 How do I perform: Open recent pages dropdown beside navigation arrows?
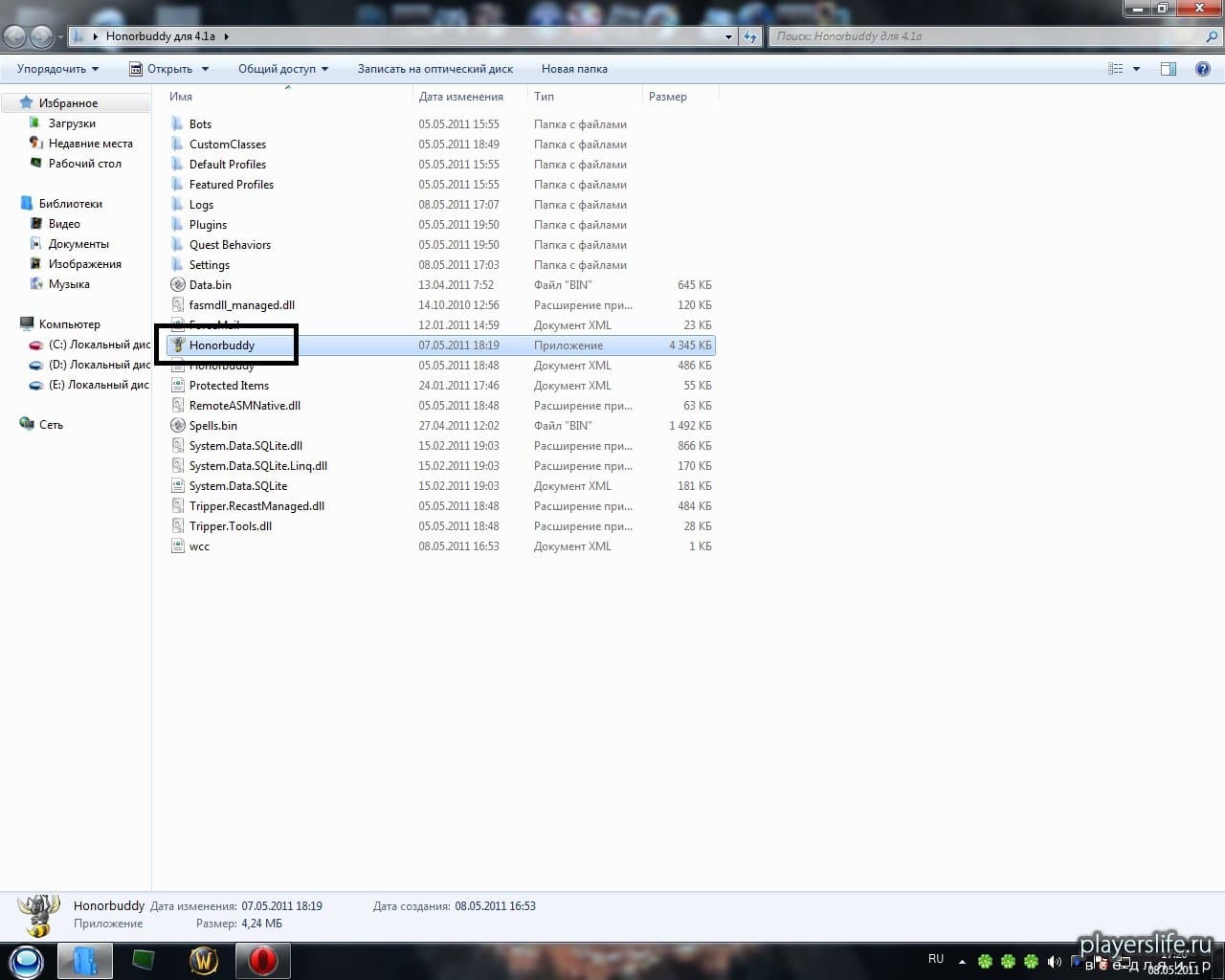click(x=61, y=37)
